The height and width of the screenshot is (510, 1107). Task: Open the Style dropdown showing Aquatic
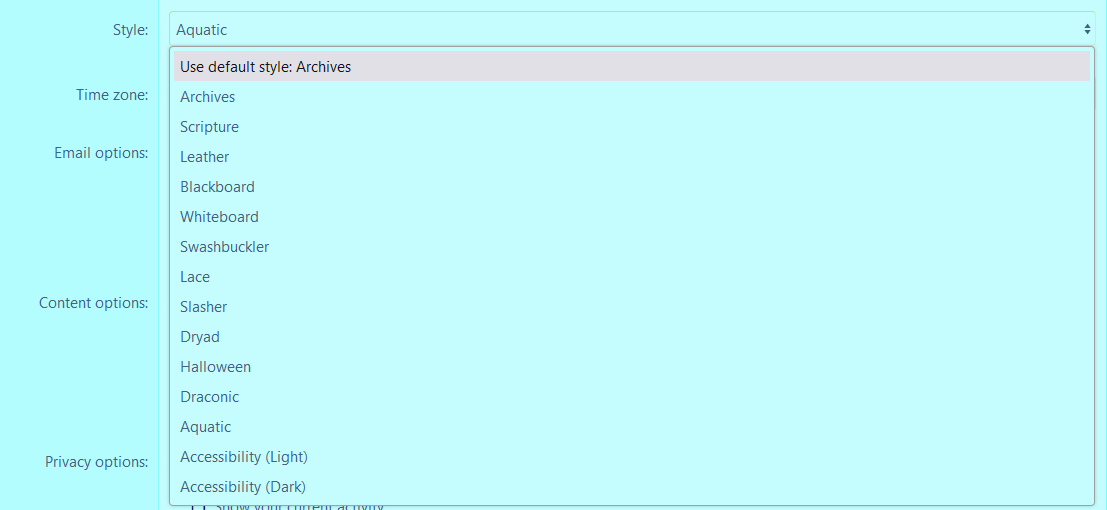[x=632, y=30]
